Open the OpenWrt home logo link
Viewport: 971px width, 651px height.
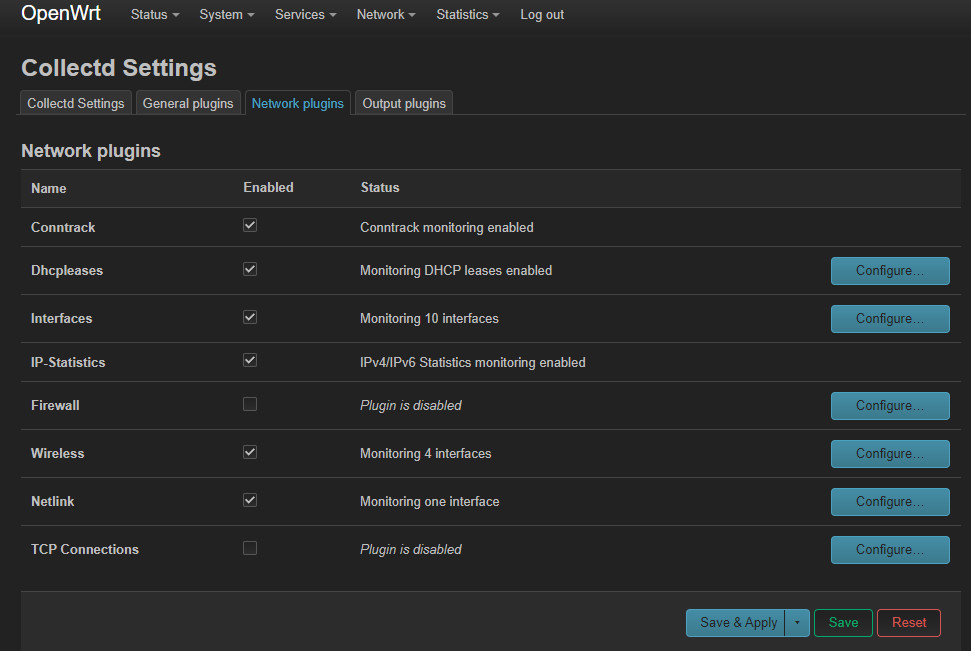61,14
